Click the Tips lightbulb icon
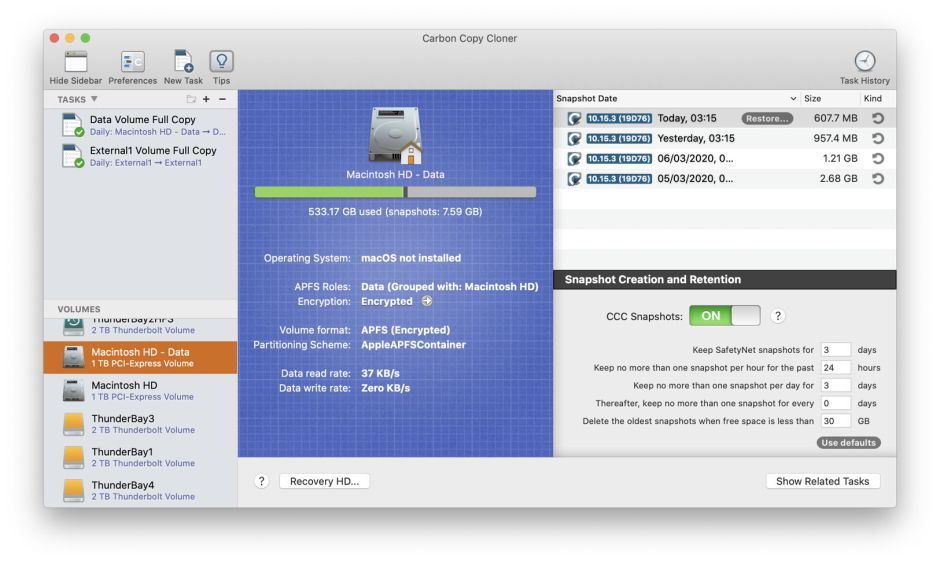The height and width of the screenshot is (565, 940). tap(221, 62)
